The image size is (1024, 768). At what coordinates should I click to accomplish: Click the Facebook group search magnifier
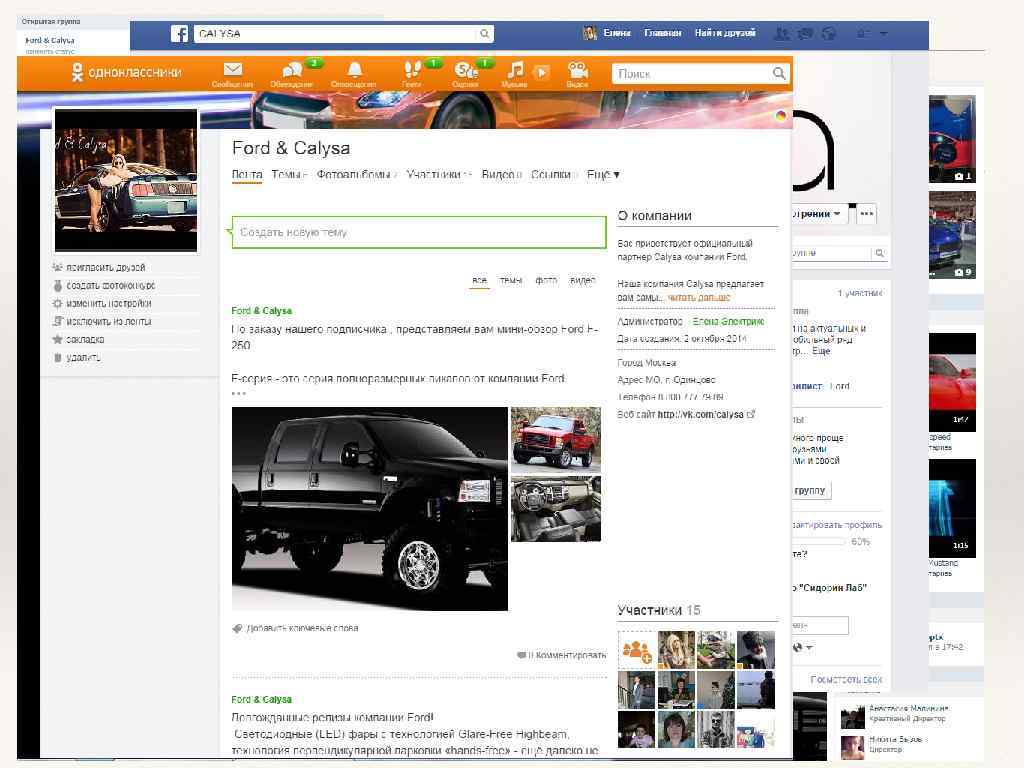880,253
